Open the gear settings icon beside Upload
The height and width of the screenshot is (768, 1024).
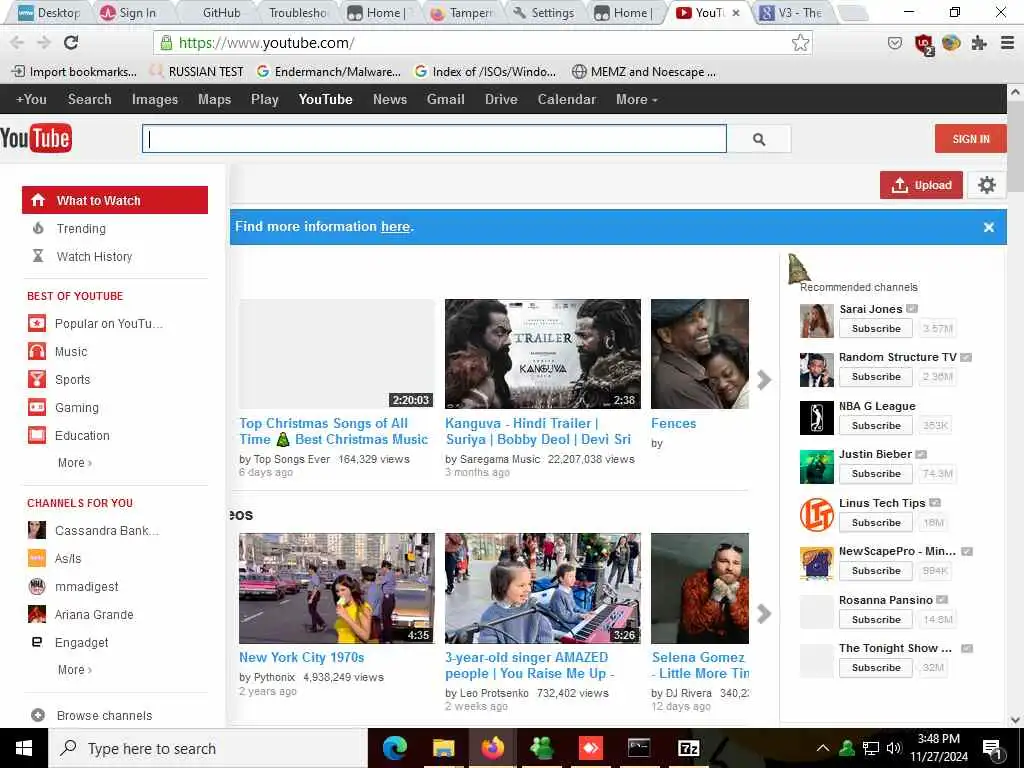tap(986, 185)
